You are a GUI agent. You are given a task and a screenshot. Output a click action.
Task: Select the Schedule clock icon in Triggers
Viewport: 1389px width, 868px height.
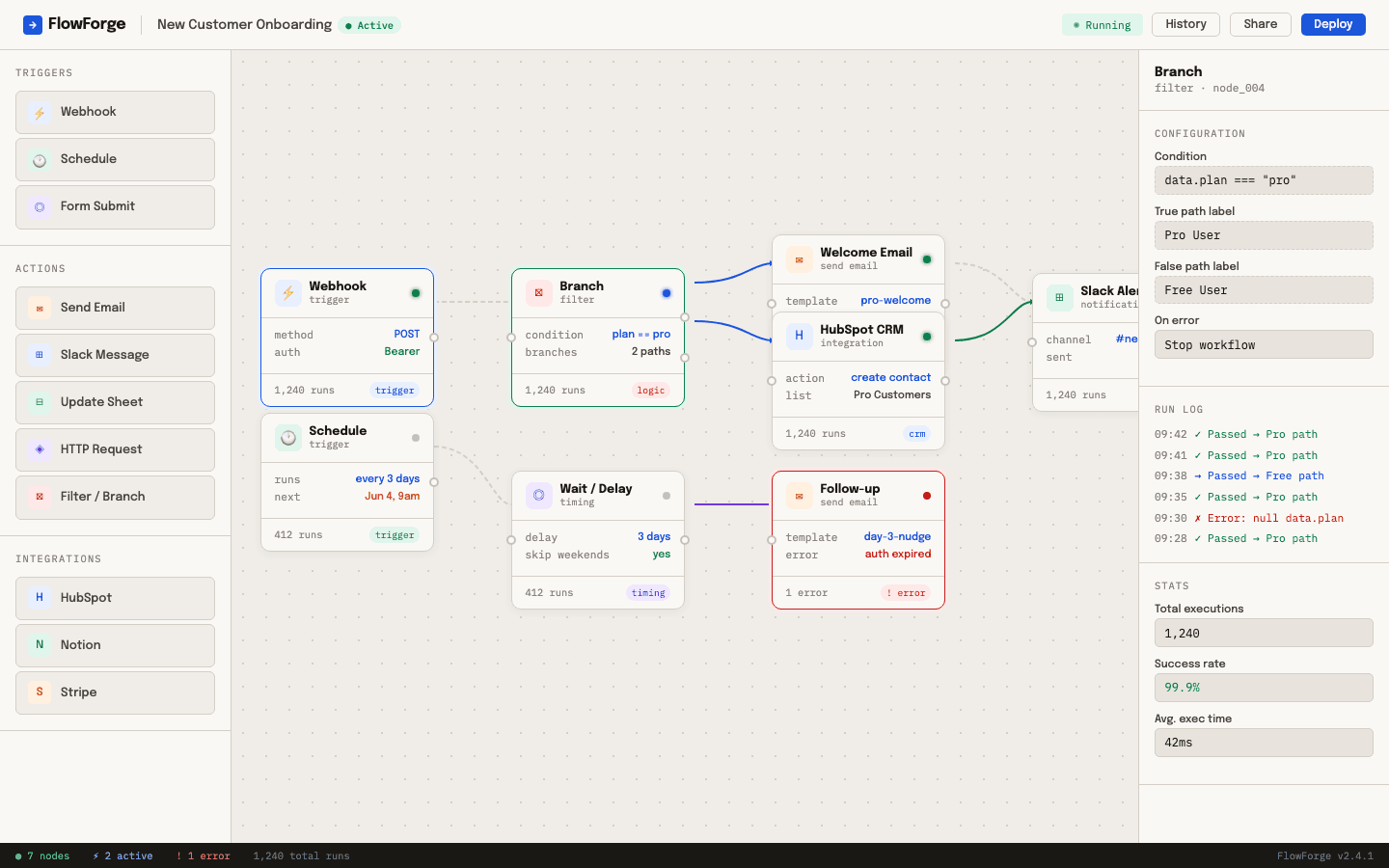click(x=40, y=160)
